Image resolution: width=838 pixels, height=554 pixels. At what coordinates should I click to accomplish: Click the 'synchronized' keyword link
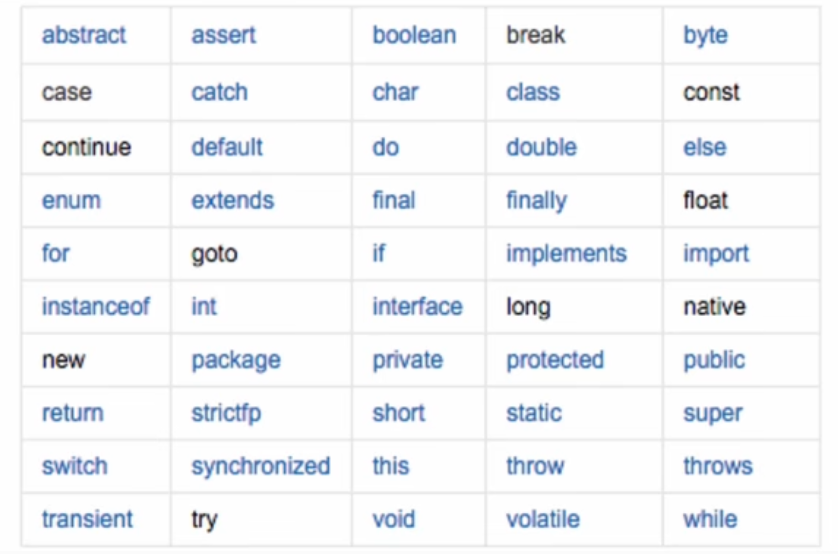pyautogui.click(x=260, y=467)
